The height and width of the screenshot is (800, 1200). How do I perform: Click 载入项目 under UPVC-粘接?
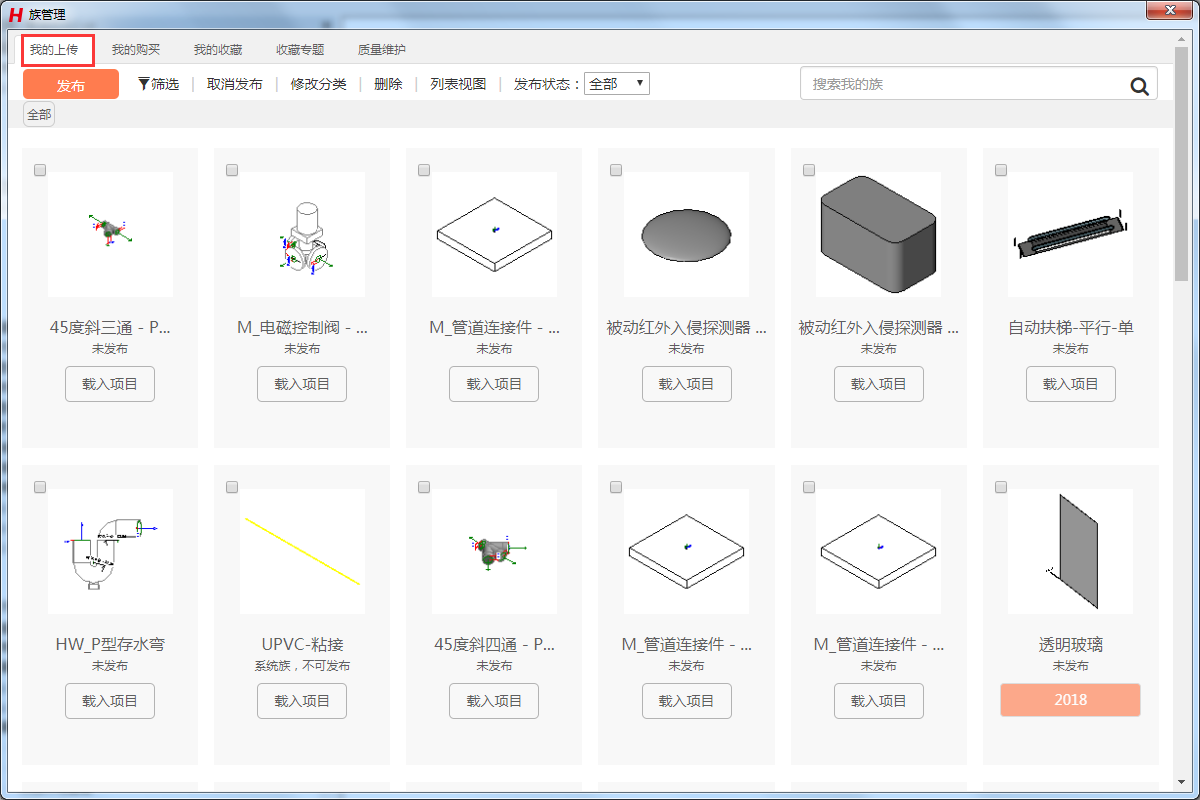point(302,701)
